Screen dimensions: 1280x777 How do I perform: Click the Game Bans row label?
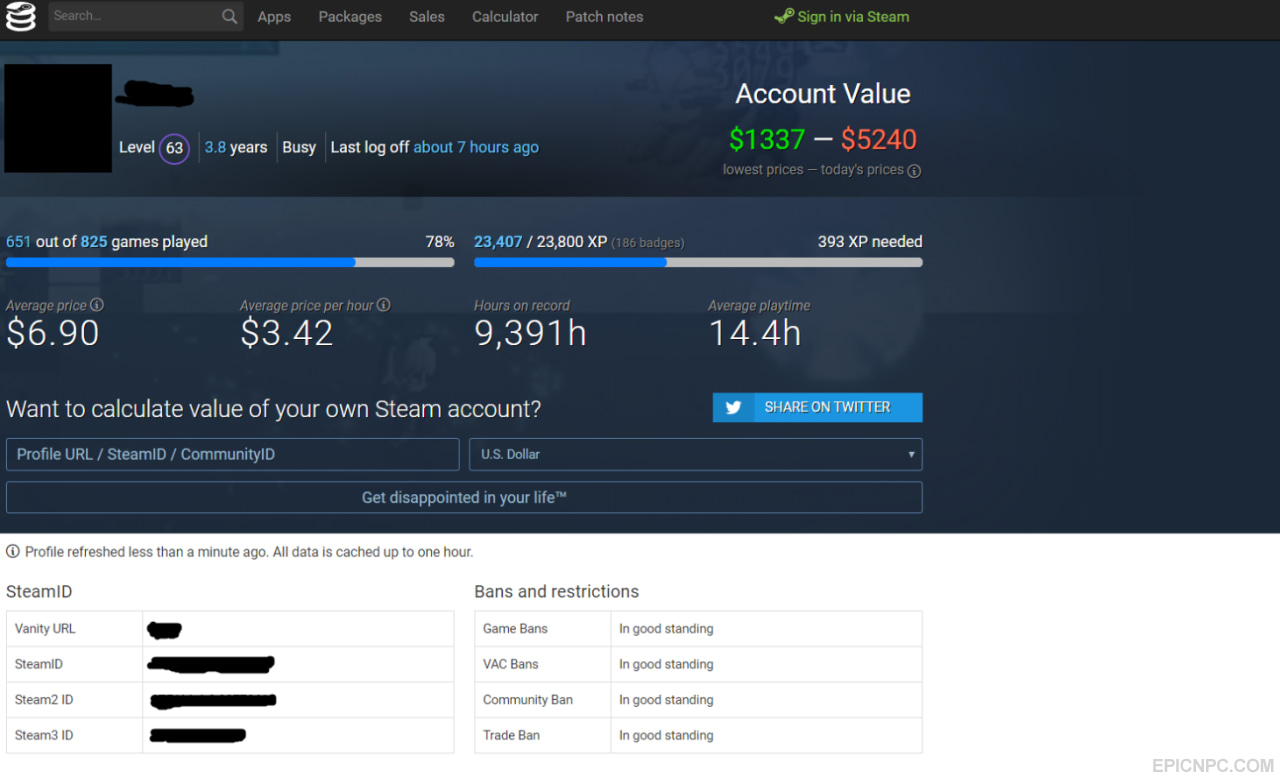515,629
